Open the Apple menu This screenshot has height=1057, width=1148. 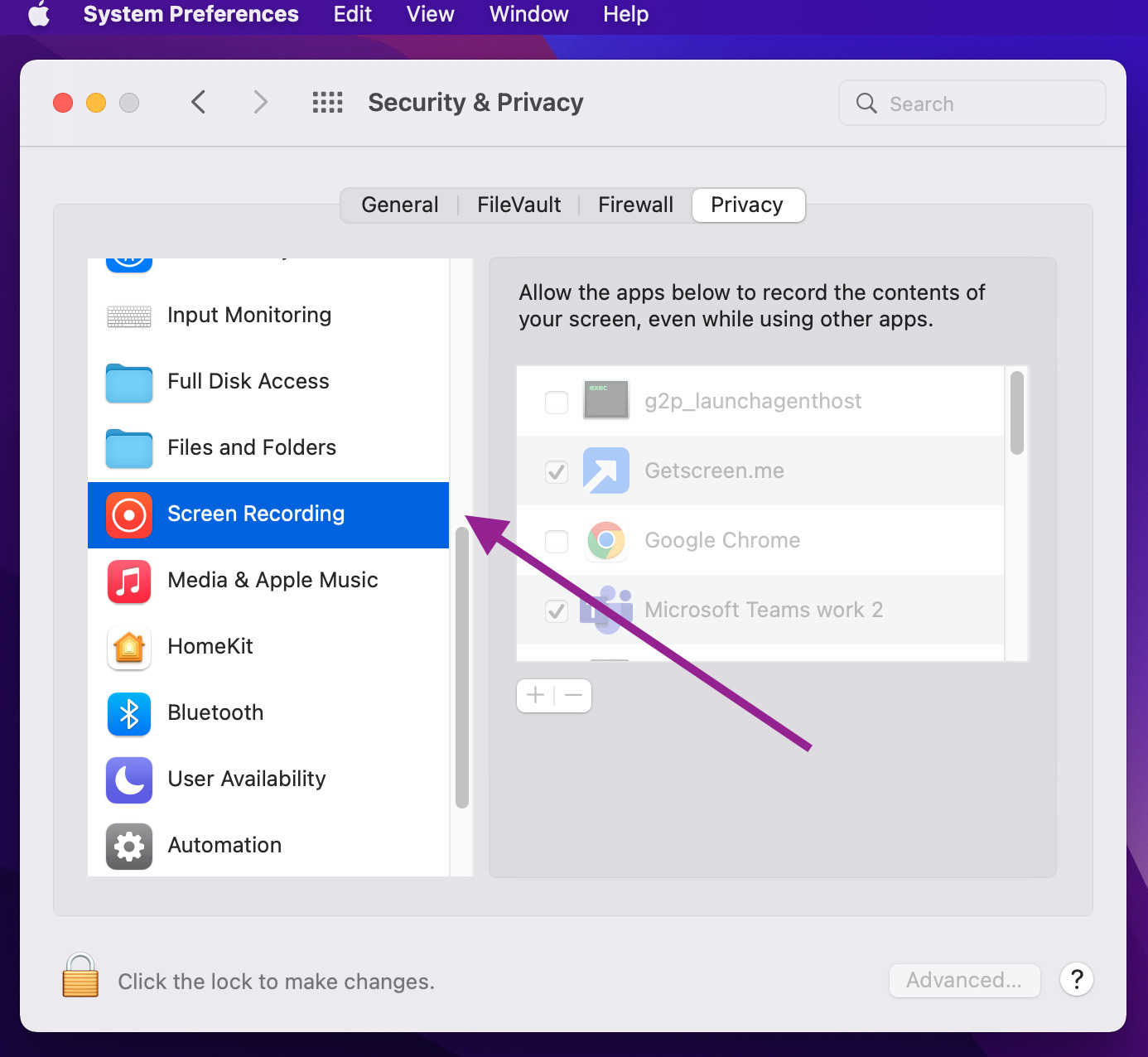click(39, 14)
